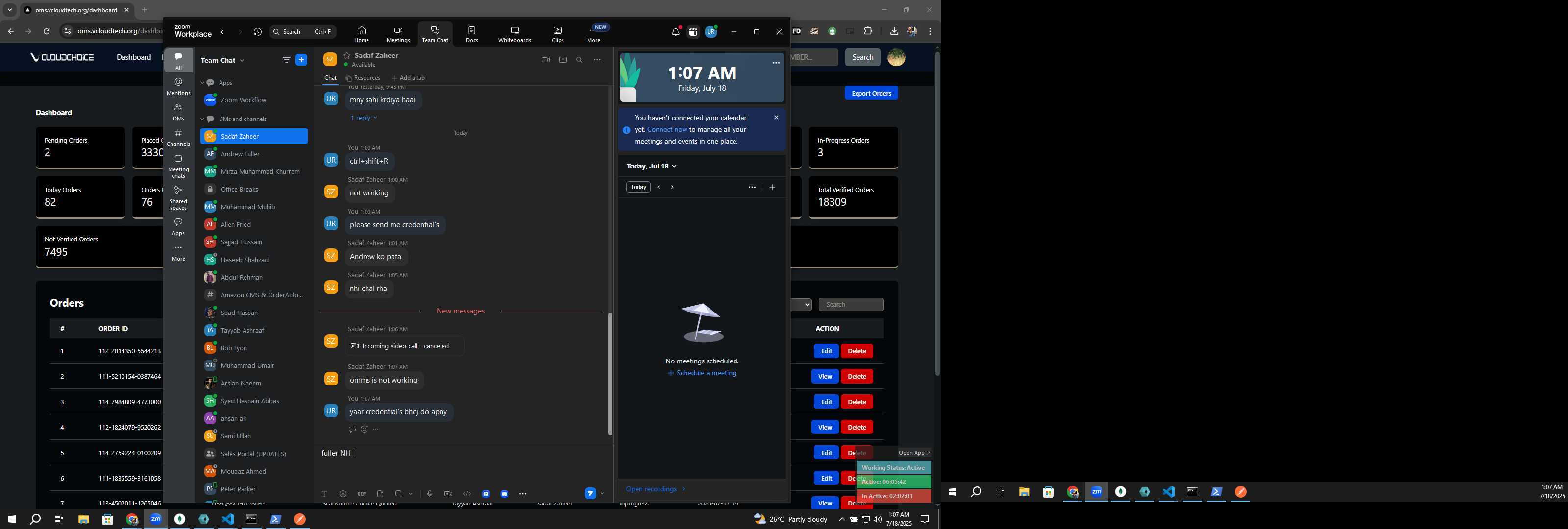Screen dimensions: 1568x529
Task: Click the Today button in calendar panel
Action: coord(638,187)
